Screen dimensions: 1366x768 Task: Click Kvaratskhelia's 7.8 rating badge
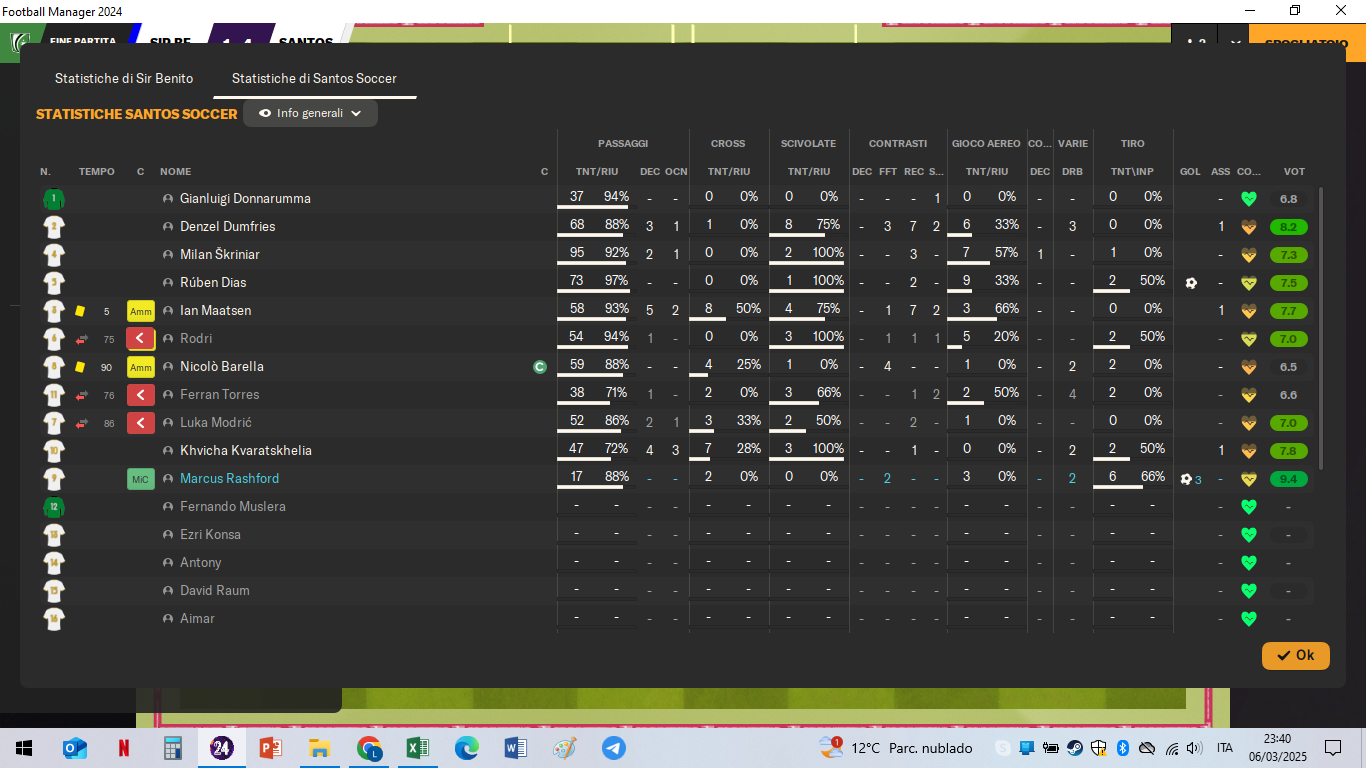(x=1288, y=451)
